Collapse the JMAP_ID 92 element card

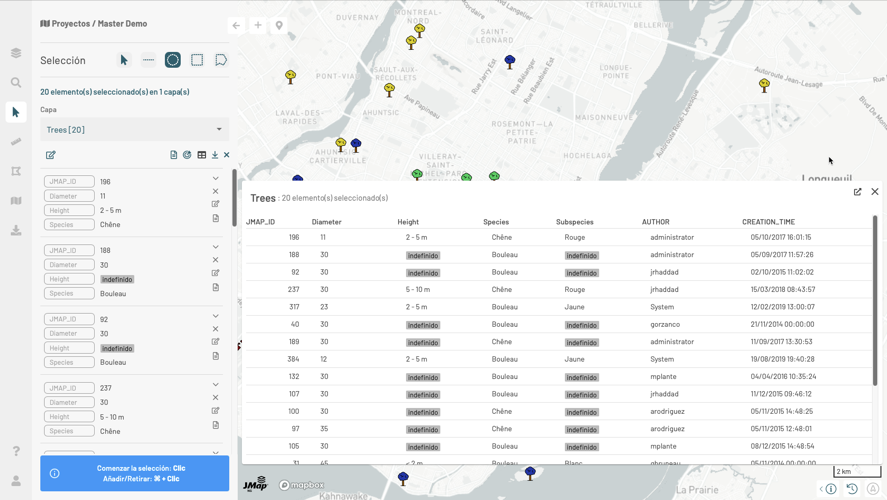tap(215, 316)
